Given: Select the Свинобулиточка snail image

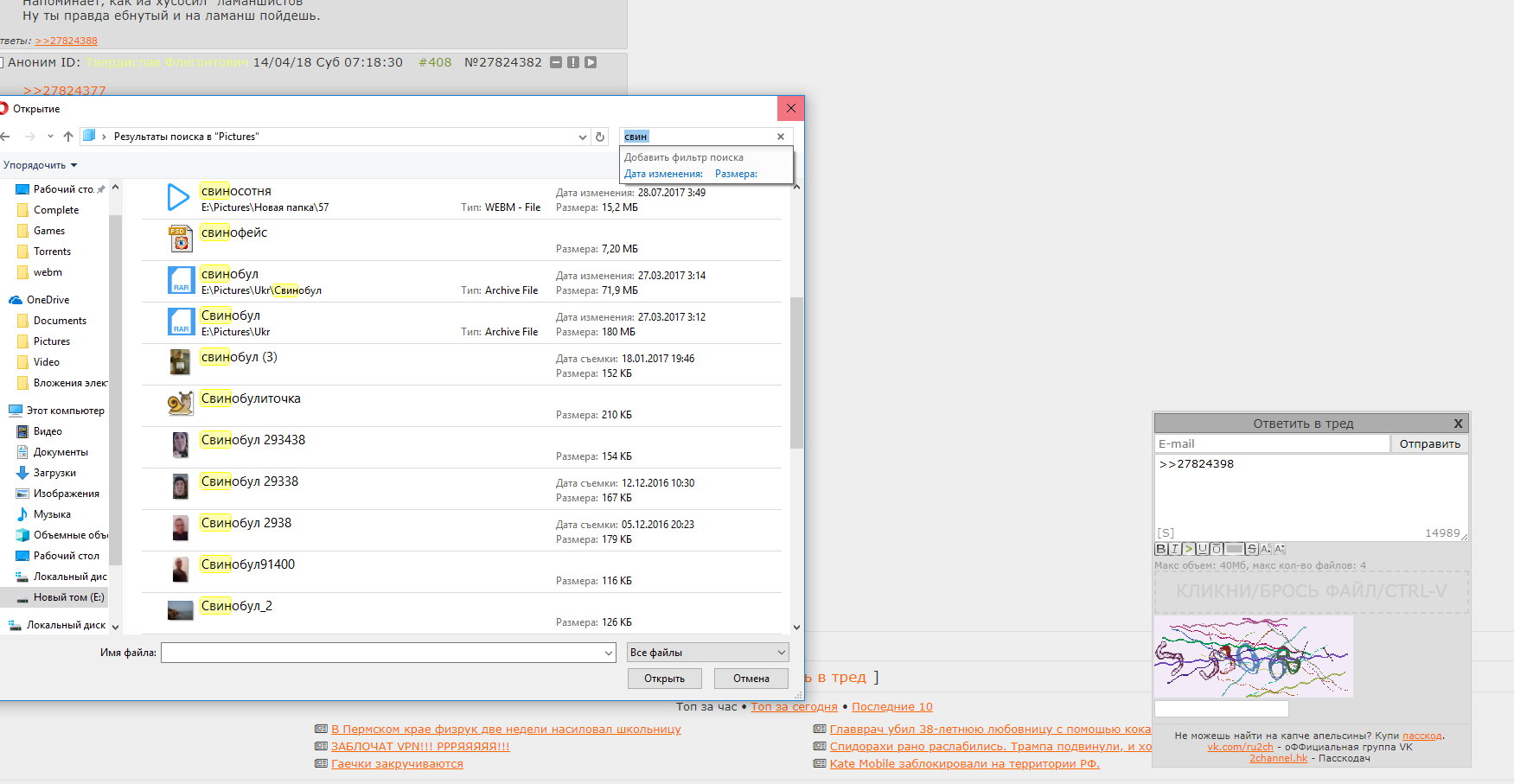Looking at the screenshot, I should tap(180, 404).
